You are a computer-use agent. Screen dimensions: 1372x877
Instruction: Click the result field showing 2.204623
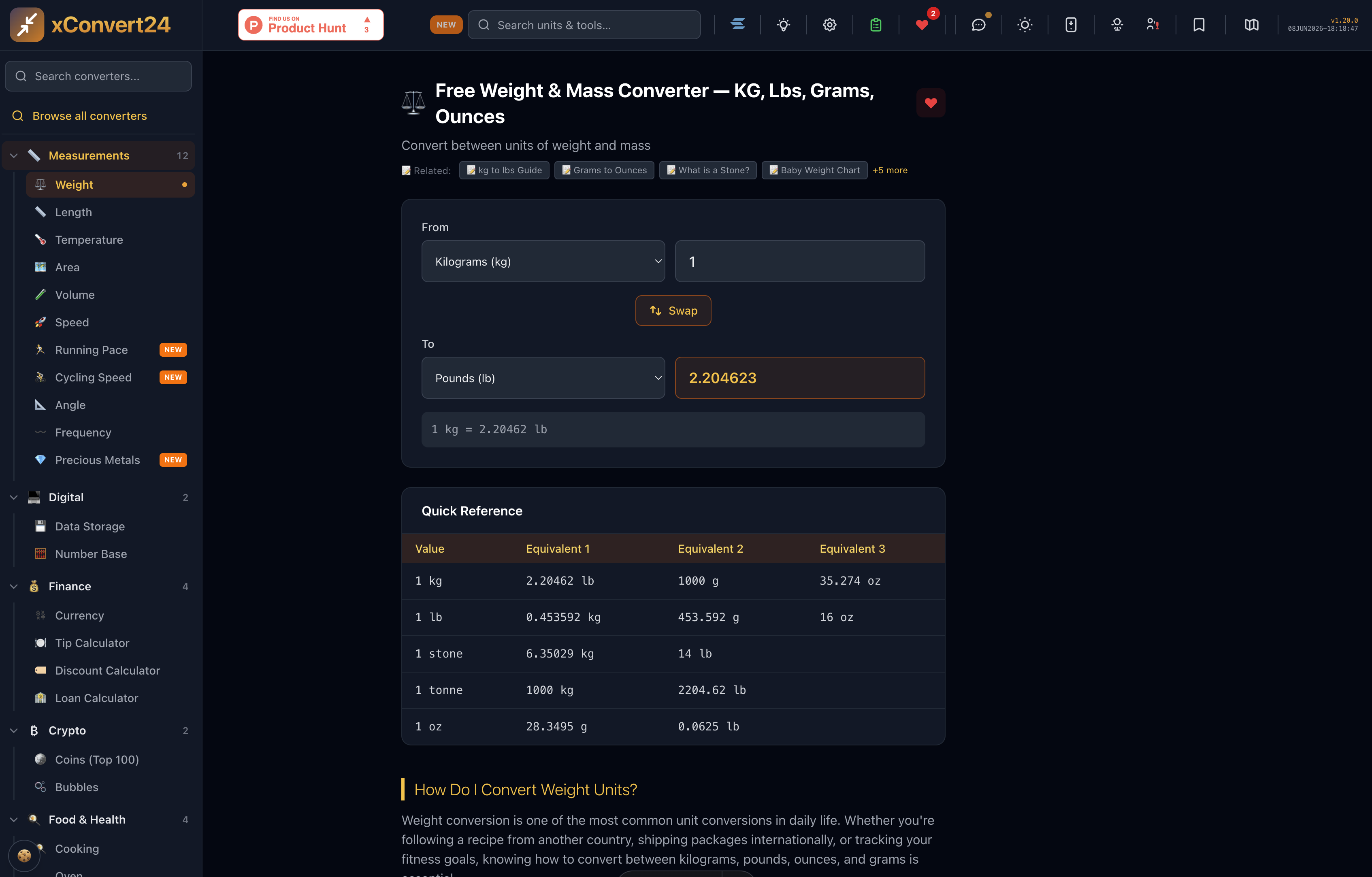coord(800,378)
